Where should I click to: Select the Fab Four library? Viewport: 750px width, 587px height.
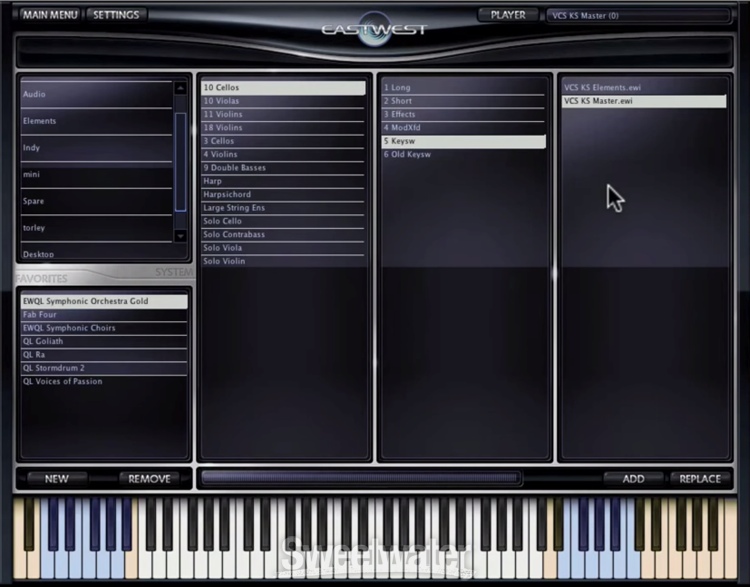104,315
